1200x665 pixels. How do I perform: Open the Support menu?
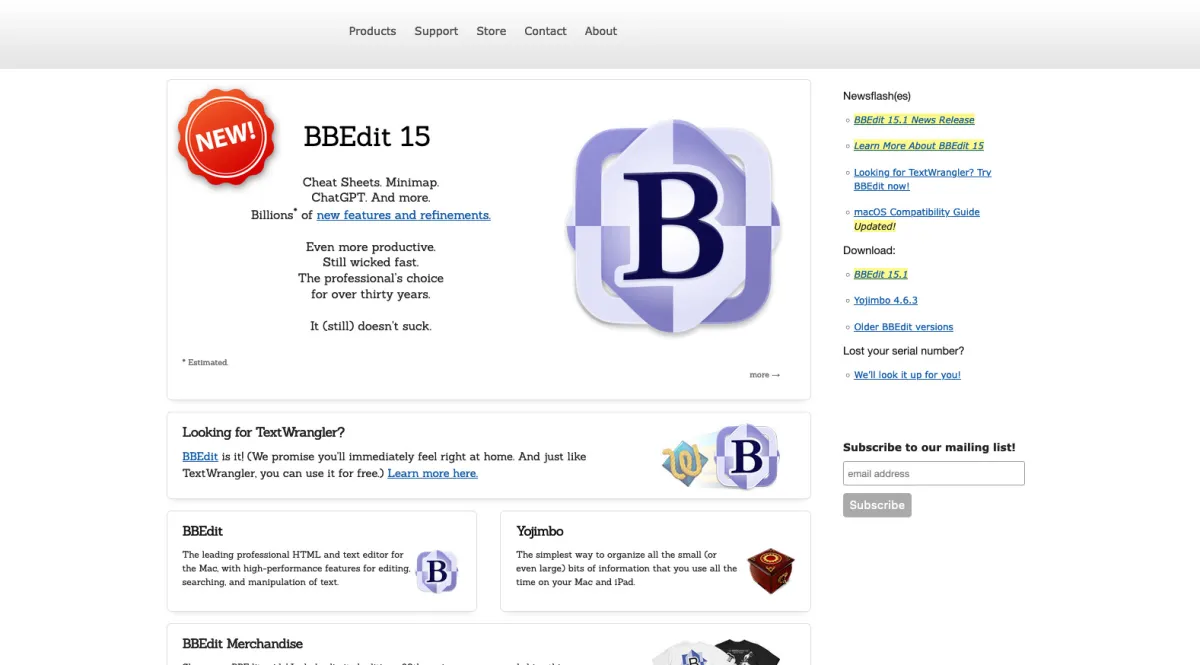point(436,31)
